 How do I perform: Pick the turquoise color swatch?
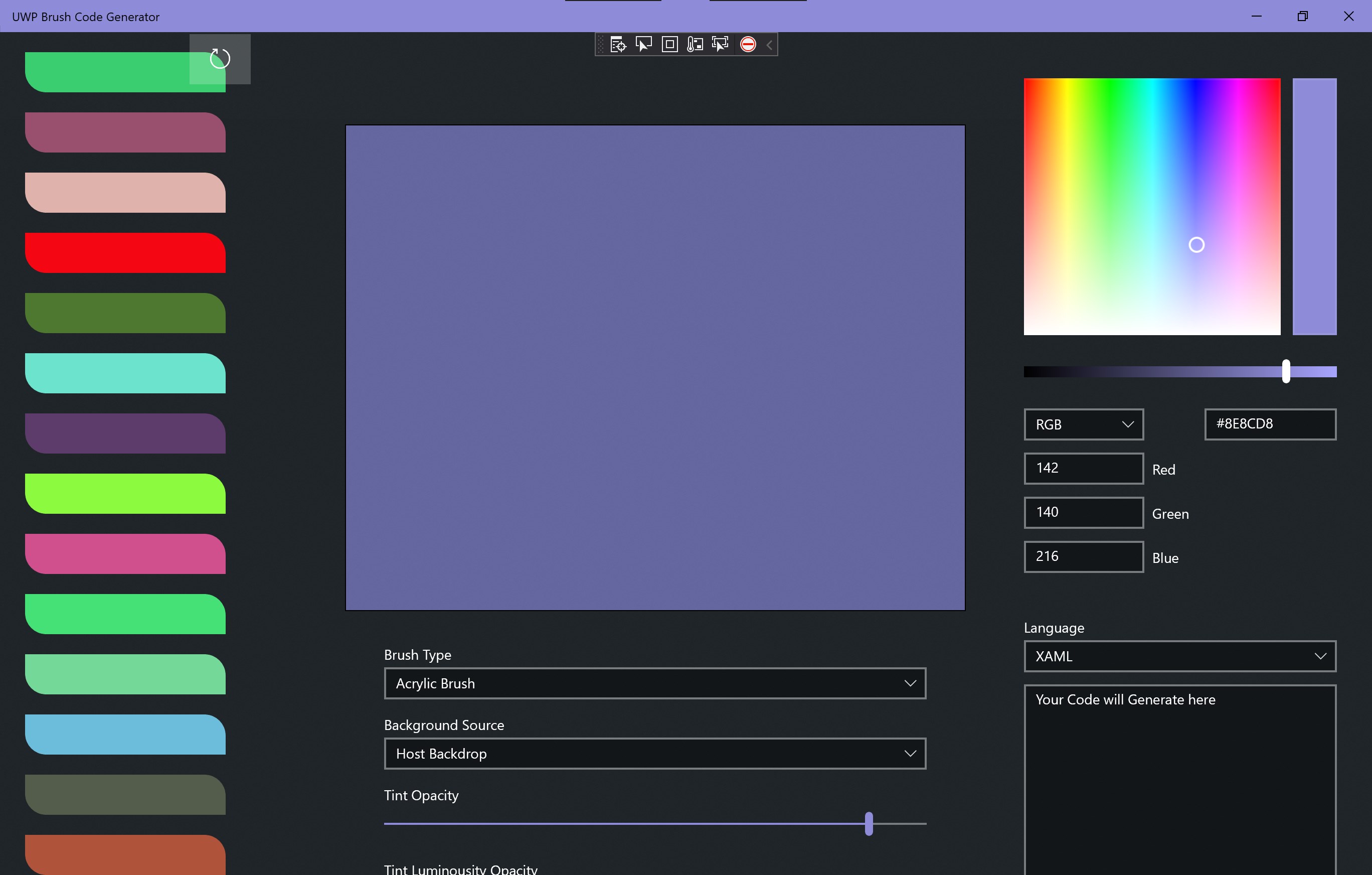pos(125,373)
